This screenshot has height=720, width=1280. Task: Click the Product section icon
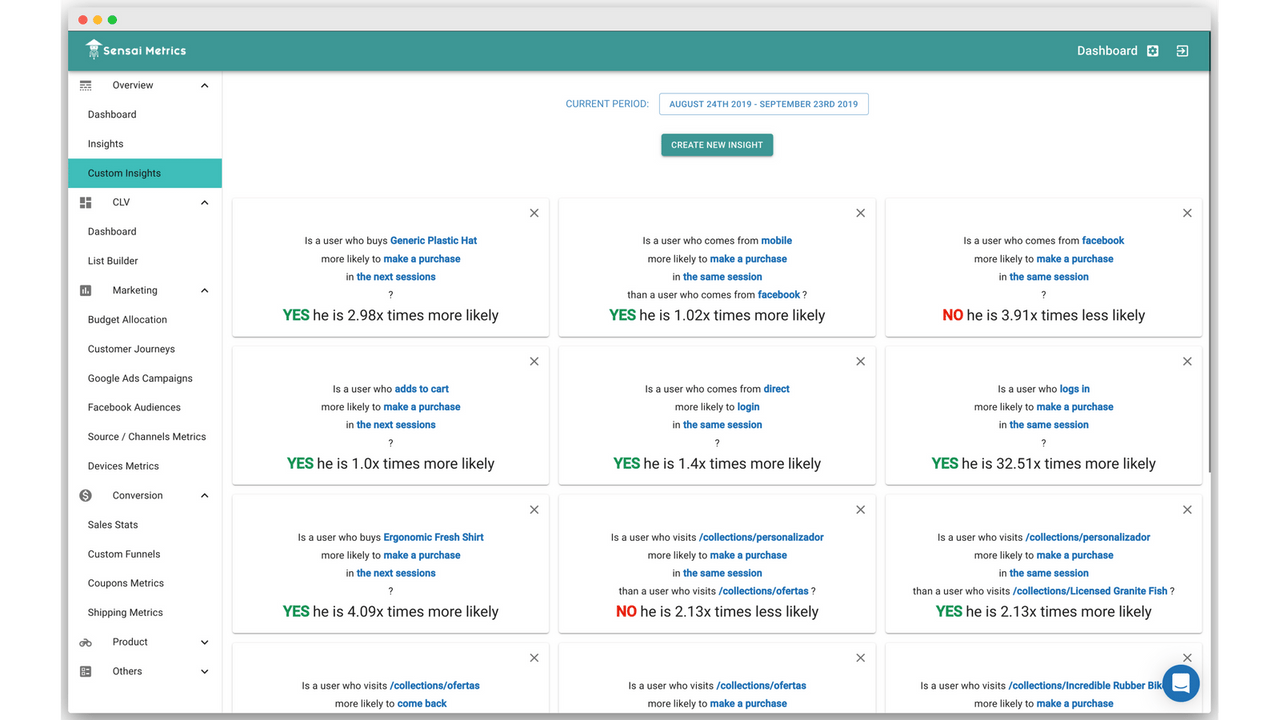tap(85, 641)
